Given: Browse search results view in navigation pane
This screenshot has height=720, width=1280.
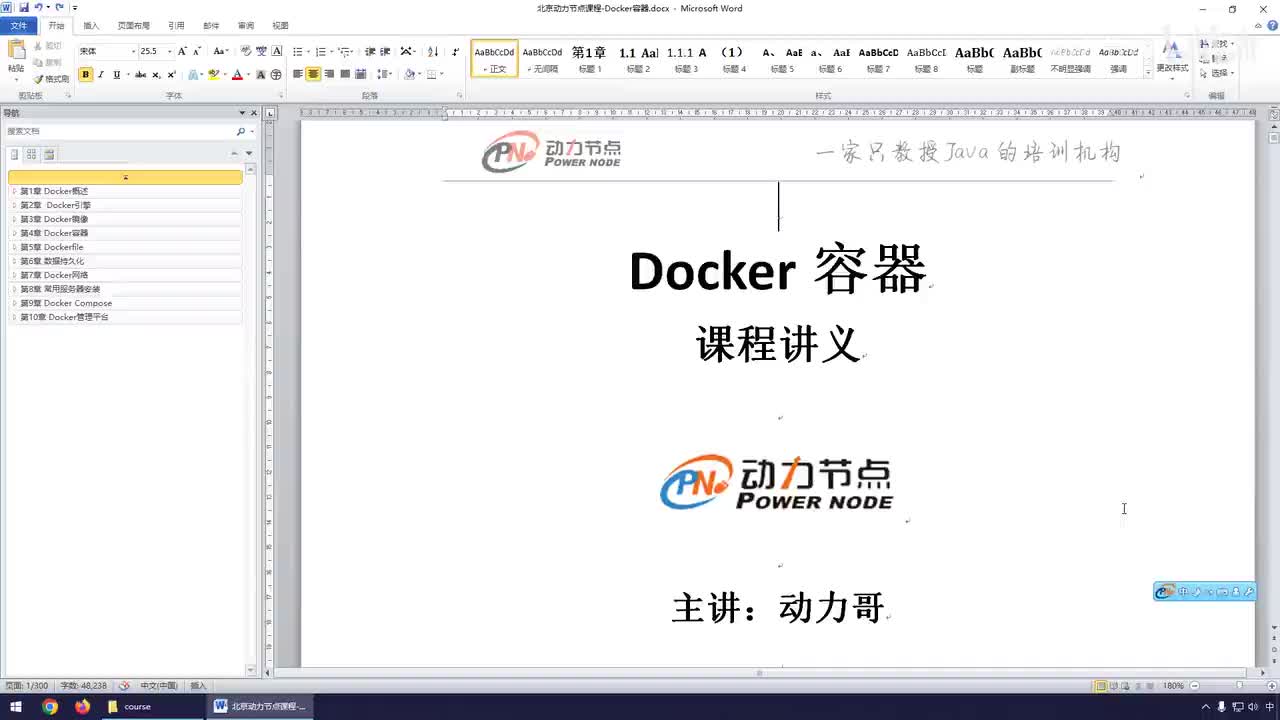Looking at the screenshot, I should click(49, 154).
